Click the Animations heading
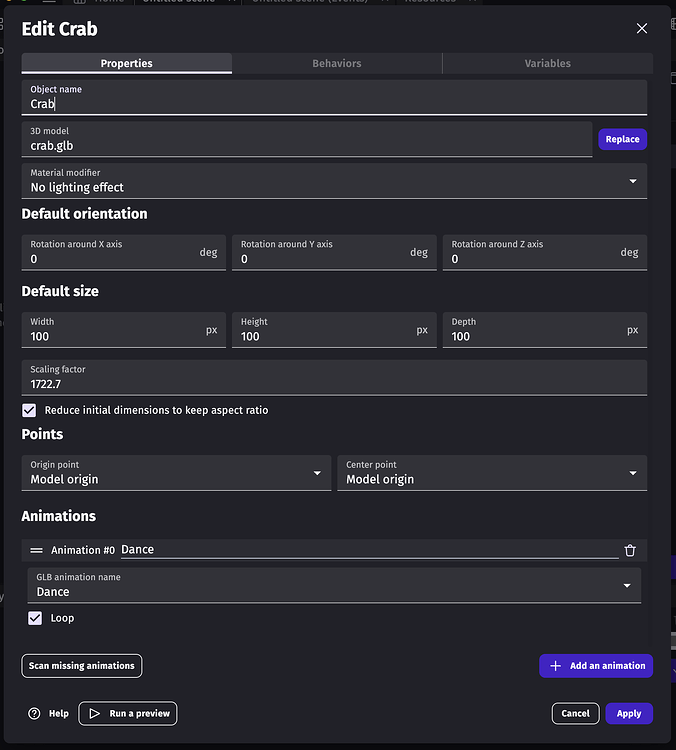 [x=59, y=516]
